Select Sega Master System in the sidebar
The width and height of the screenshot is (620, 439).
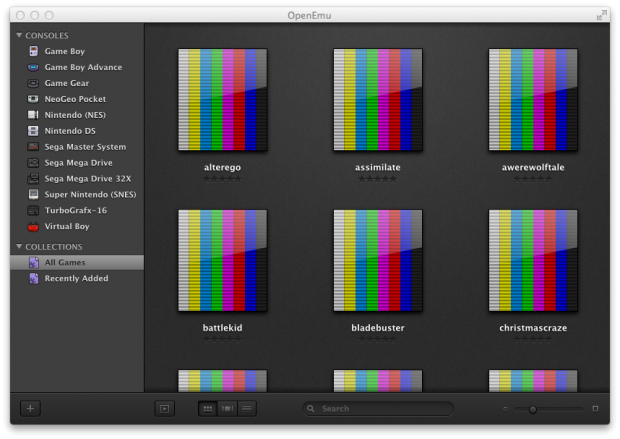tap(85, 147)
